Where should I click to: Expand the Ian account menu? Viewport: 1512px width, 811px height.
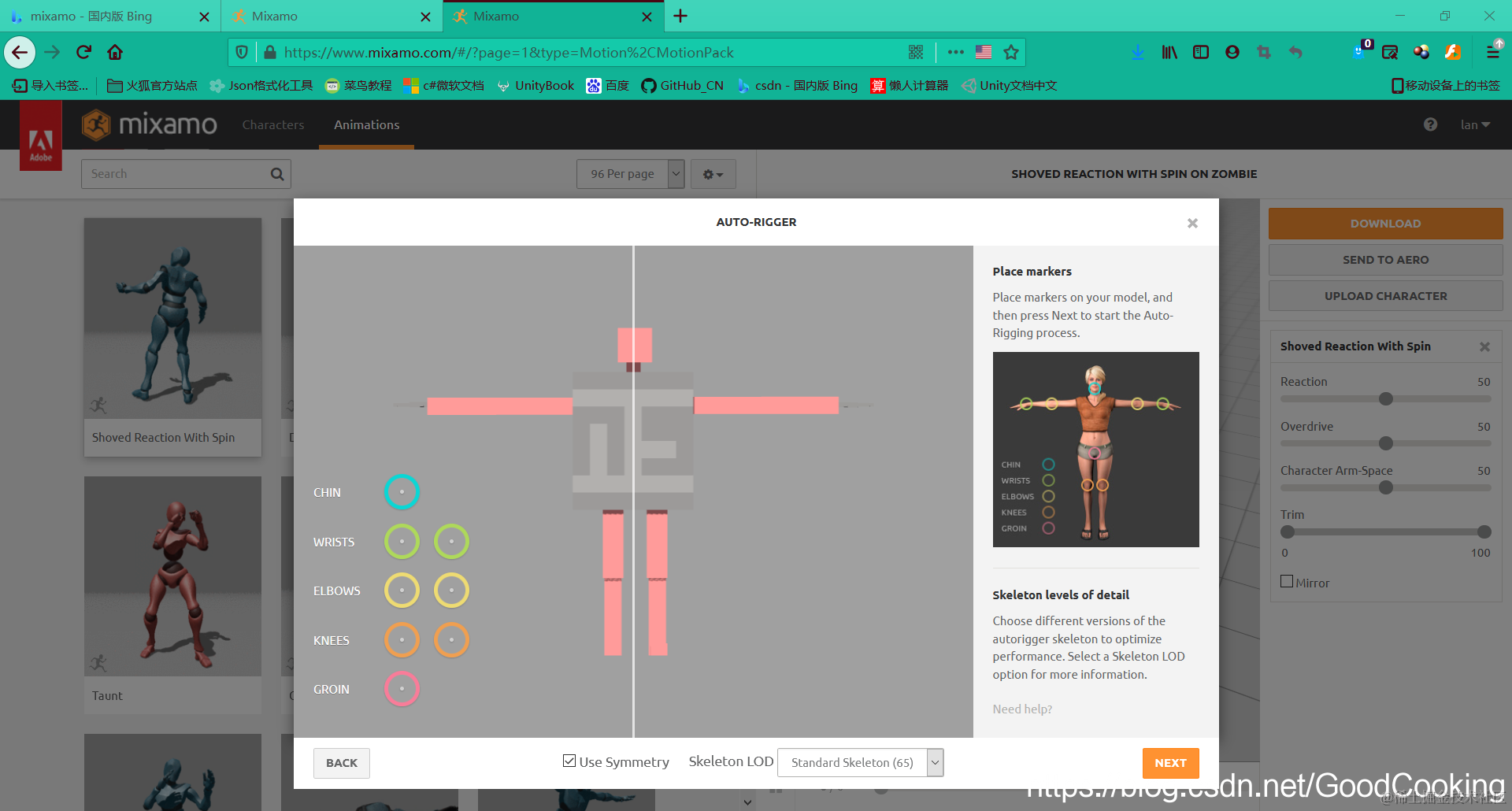click(x=1475, y=124)
